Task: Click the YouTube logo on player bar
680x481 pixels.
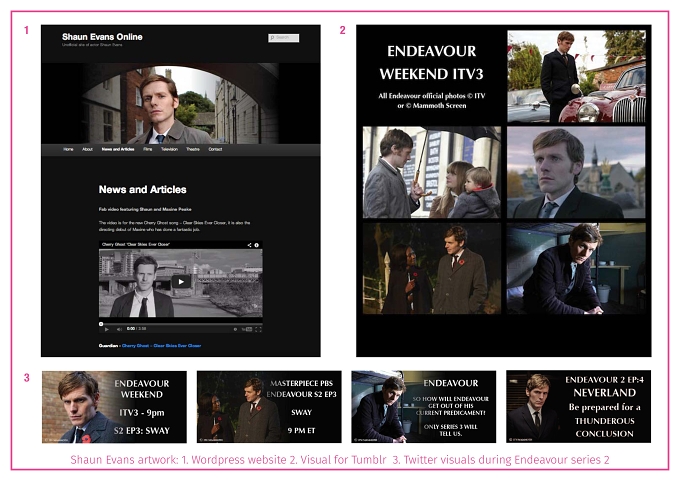Action: [247, 329]
